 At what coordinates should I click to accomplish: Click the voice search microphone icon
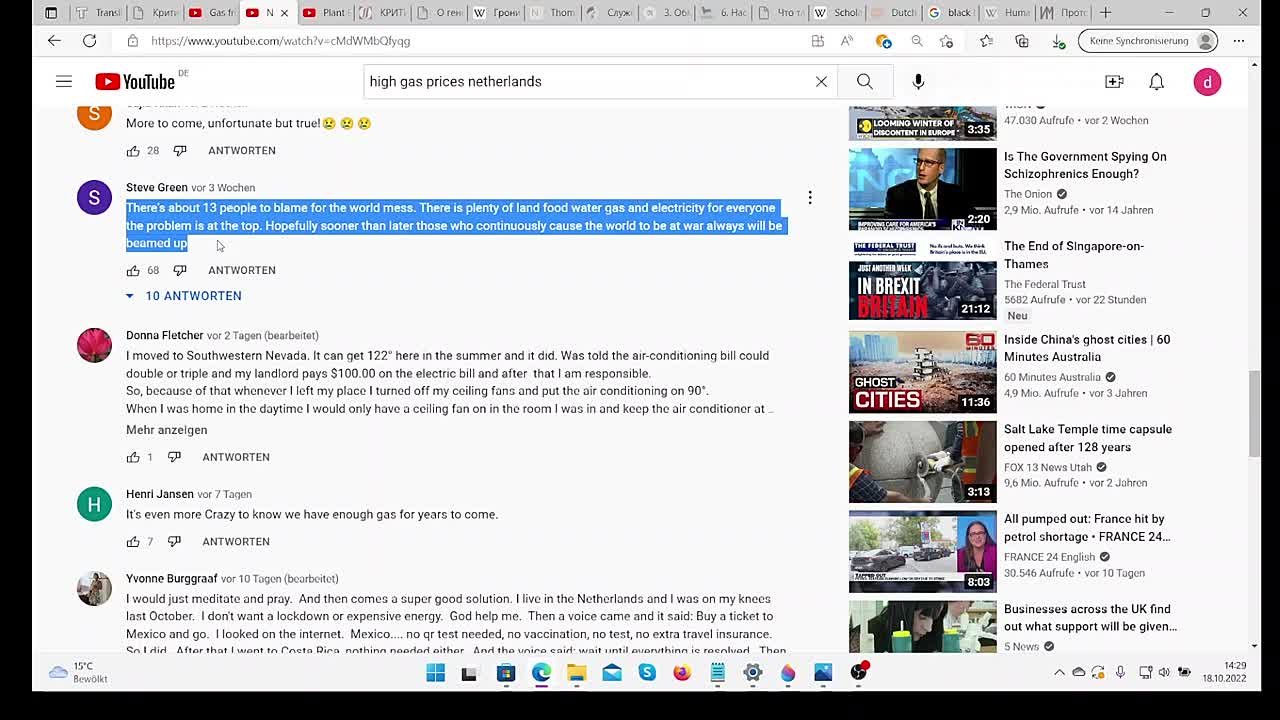coord(917,81)
